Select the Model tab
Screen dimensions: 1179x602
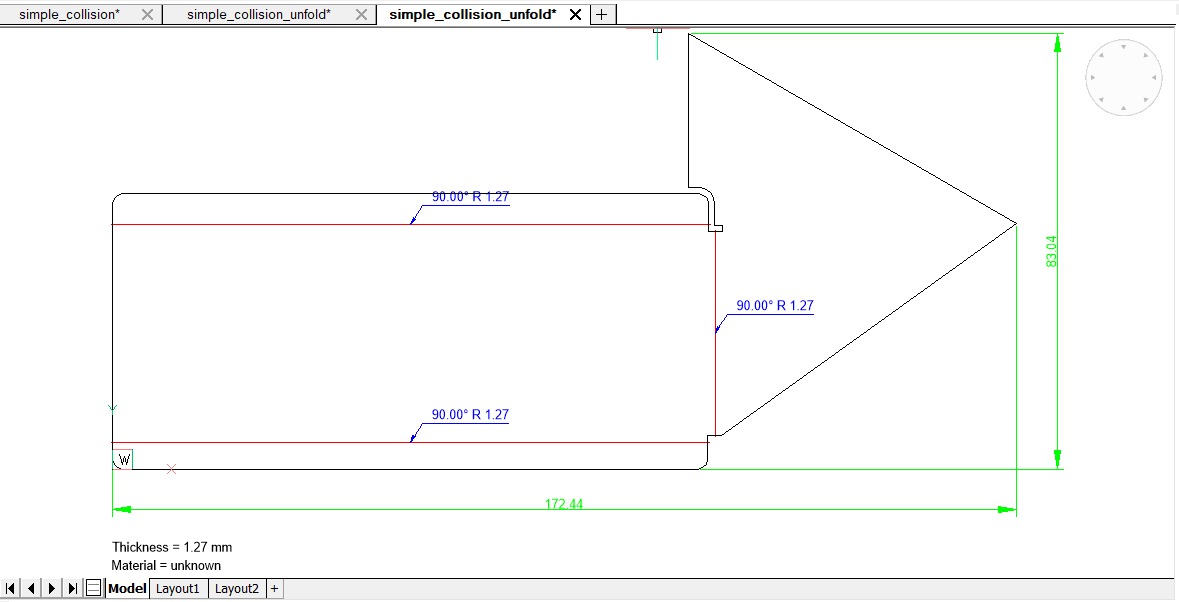(127, 588)
